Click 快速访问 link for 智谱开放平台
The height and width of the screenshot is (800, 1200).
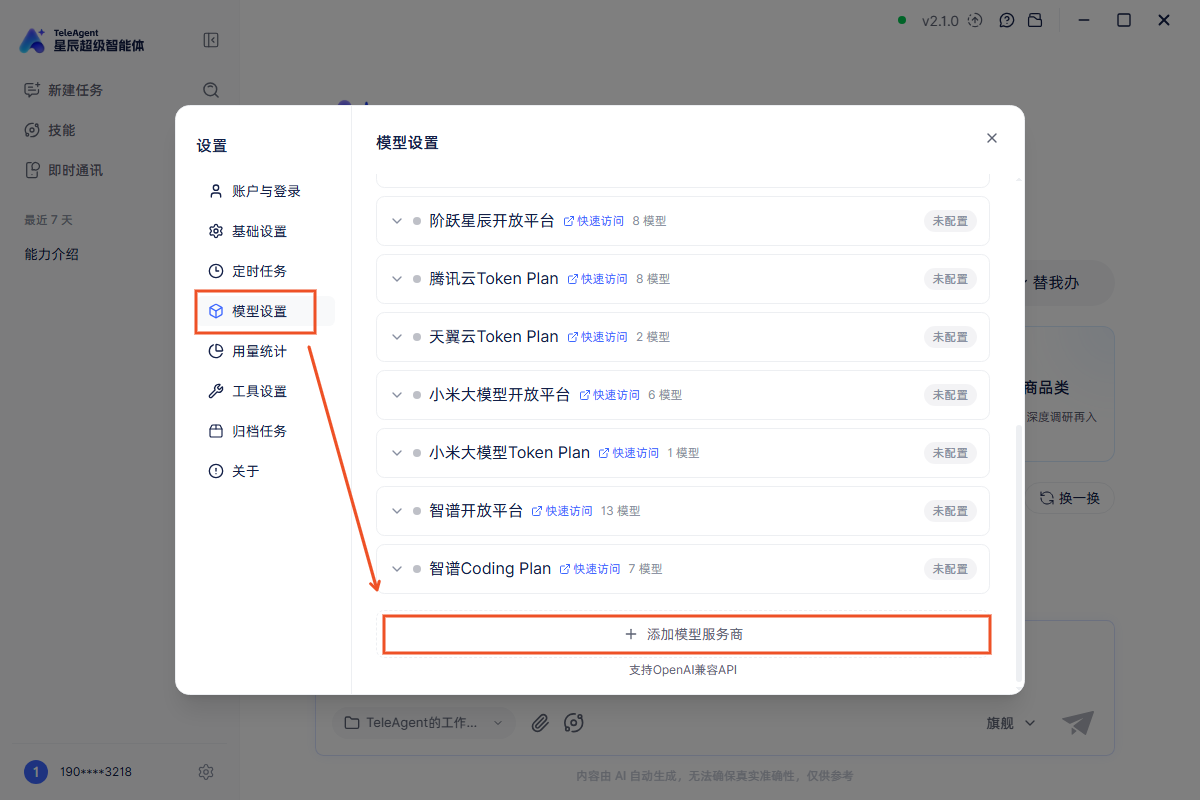(x=562, y=511)
